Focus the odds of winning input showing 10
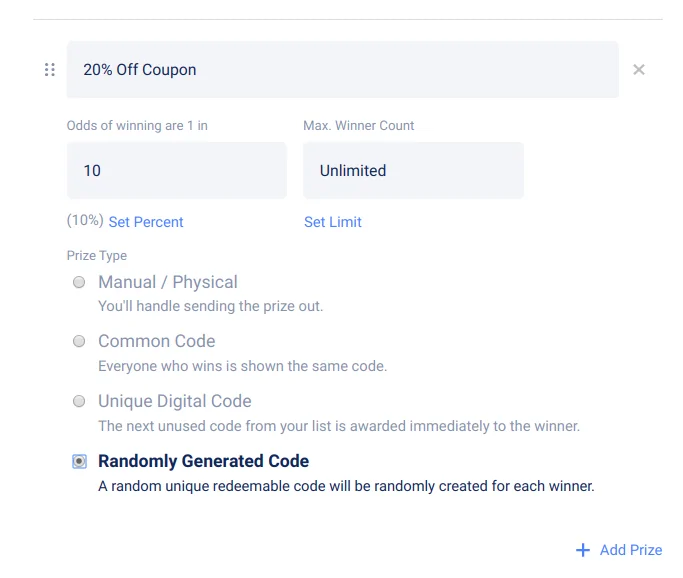The width and height of the screenshot is (683, 578). (x=176, y=171)
